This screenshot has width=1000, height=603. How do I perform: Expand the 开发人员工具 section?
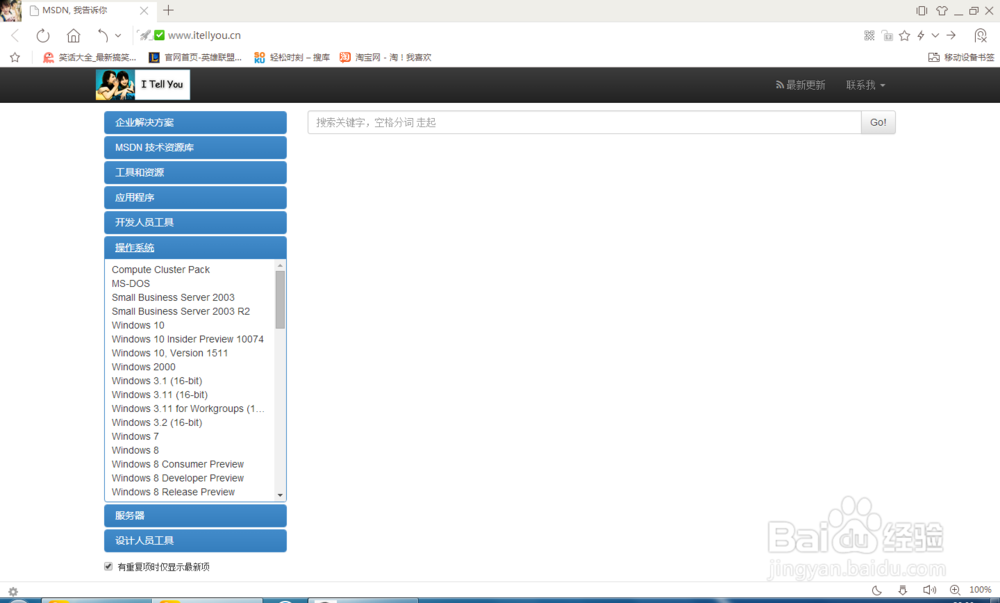(195, 222)
